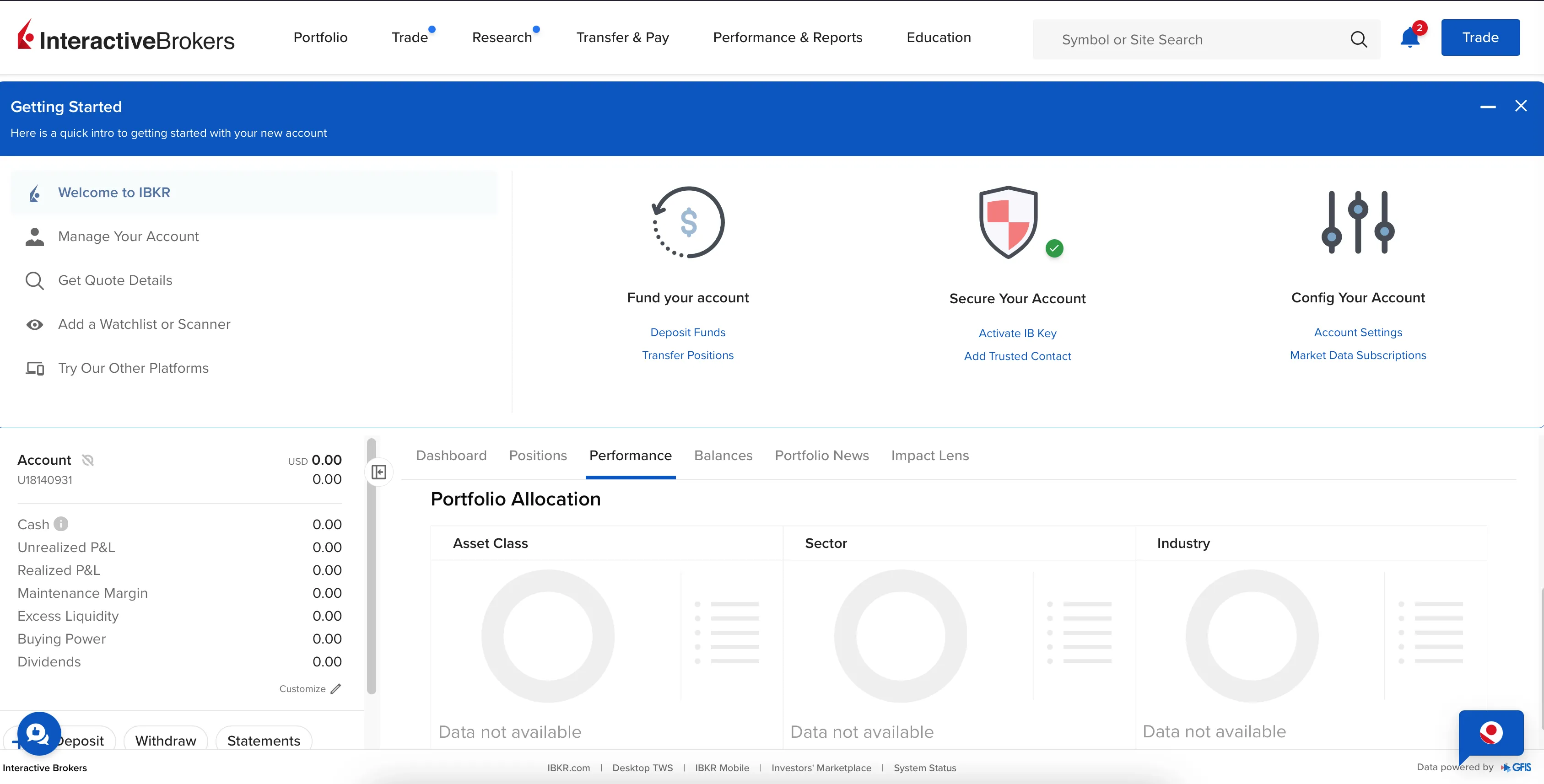Viewport: 1544px width, 784px height.
Task: Open the blue feedback widget at bottom right
Action: (x=1490, y=733)
